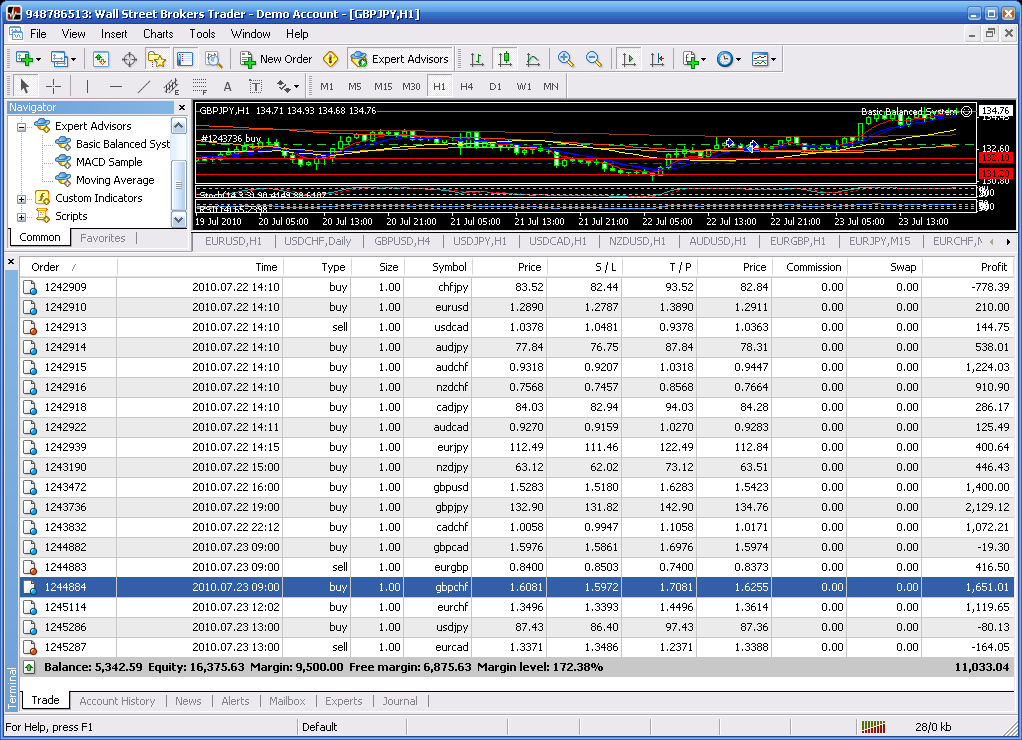Set timeframe to H4
This screenshot has width=1022, height=740.
[x=467, y=86]
